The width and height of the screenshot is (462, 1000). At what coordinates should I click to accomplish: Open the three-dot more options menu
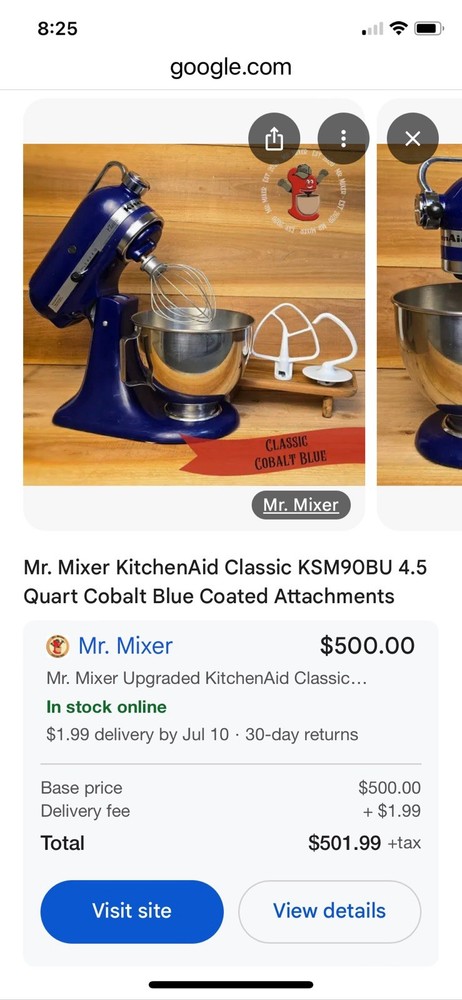tap(343, 138)
